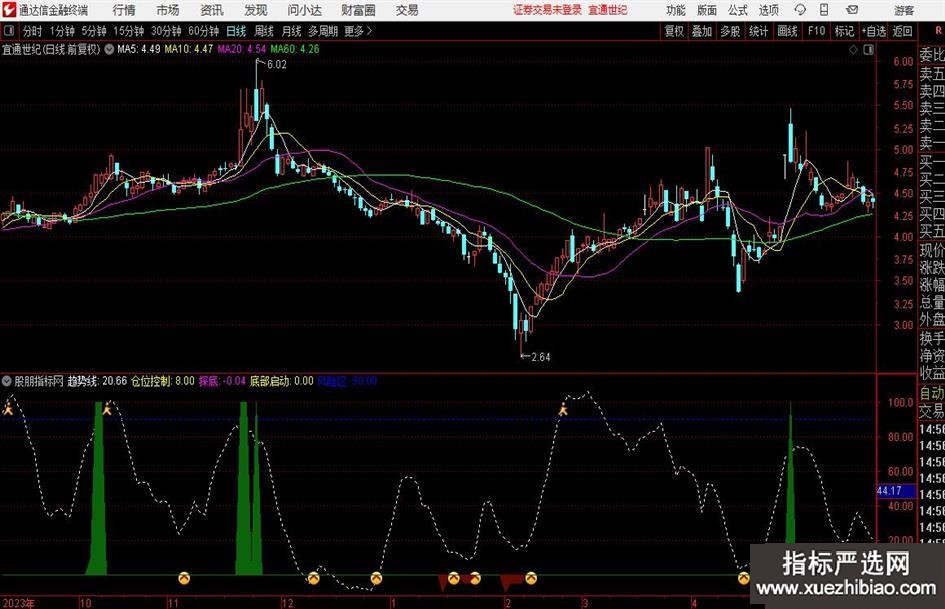Open the F10 company info
This screenshot has height=609, width=945.
tap(816, 31)
